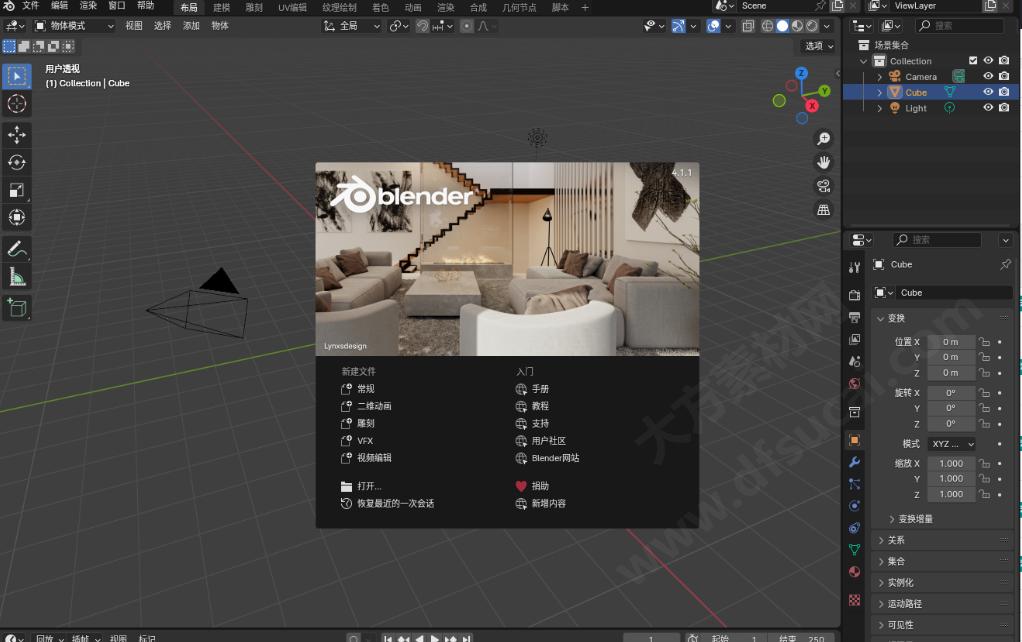Hide Camera with its eye icon
This screenshot has height=642, width=1022.
tap(988, 76)
